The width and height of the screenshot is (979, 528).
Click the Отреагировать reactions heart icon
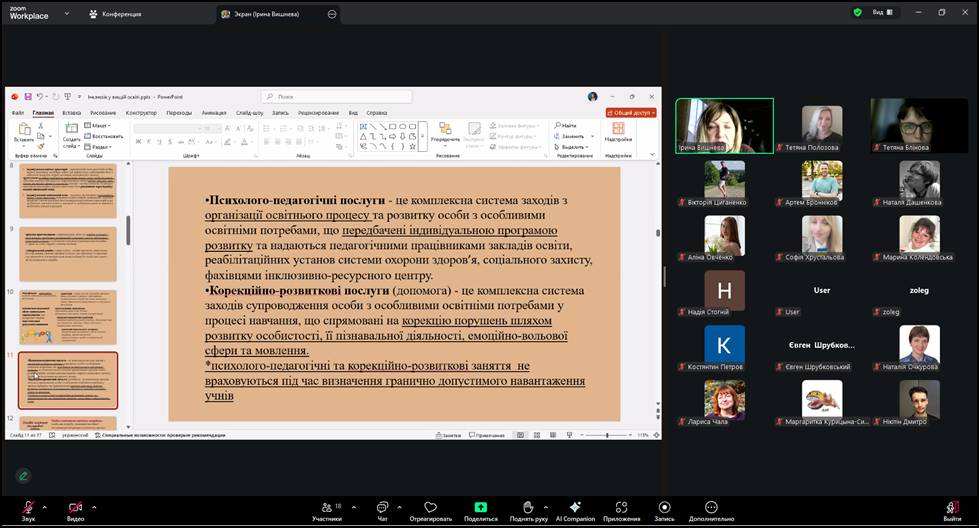[x=431, y=507]
